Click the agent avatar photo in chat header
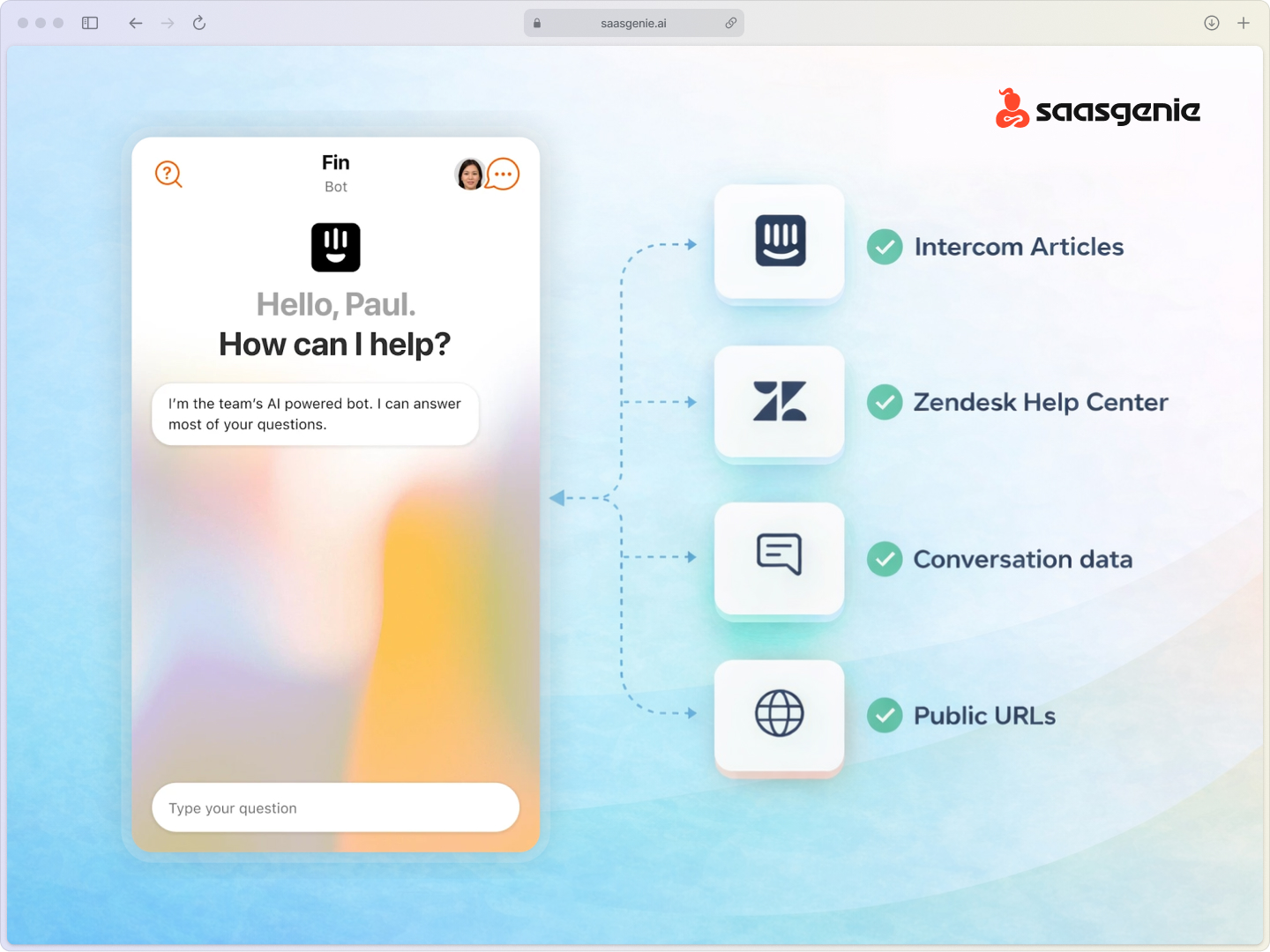 (469, 174)
